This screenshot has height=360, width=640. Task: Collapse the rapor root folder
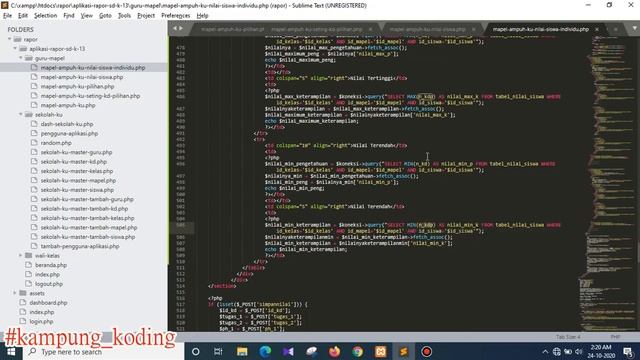coord(10,39)
